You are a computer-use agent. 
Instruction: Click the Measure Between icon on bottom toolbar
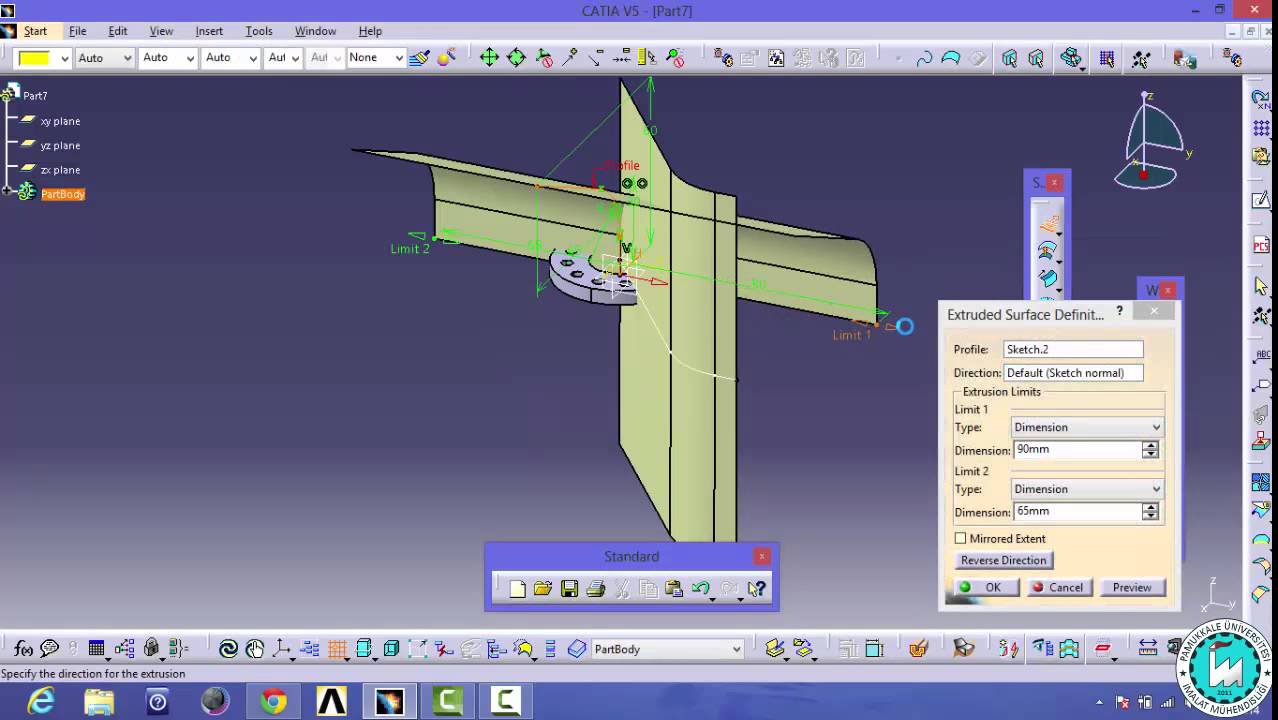click(1148, 649)
